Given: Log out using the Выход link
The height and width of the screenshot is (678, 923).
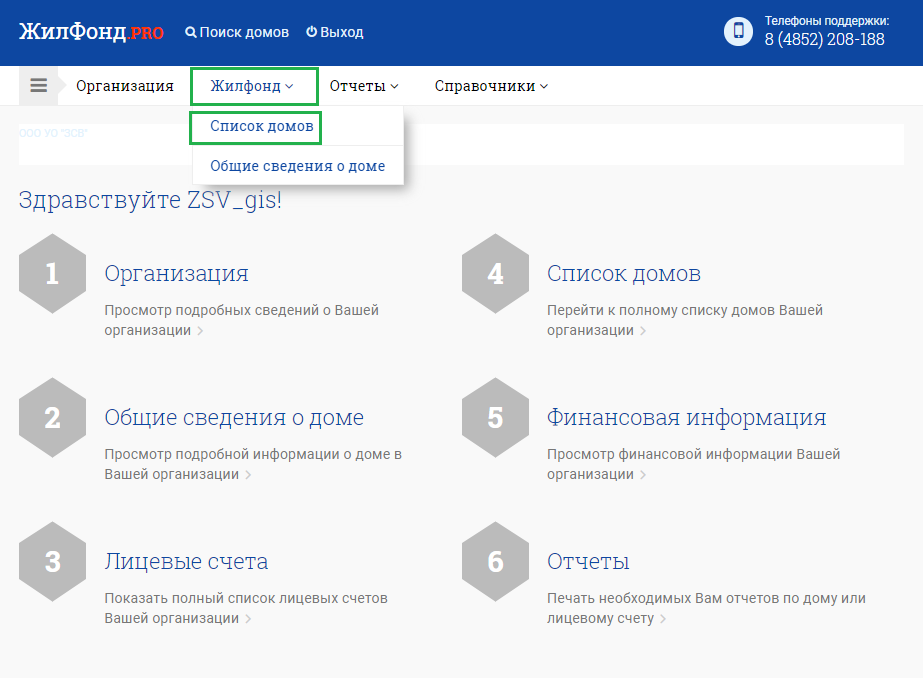Looking at the screenshot, I should pos(335,32).
